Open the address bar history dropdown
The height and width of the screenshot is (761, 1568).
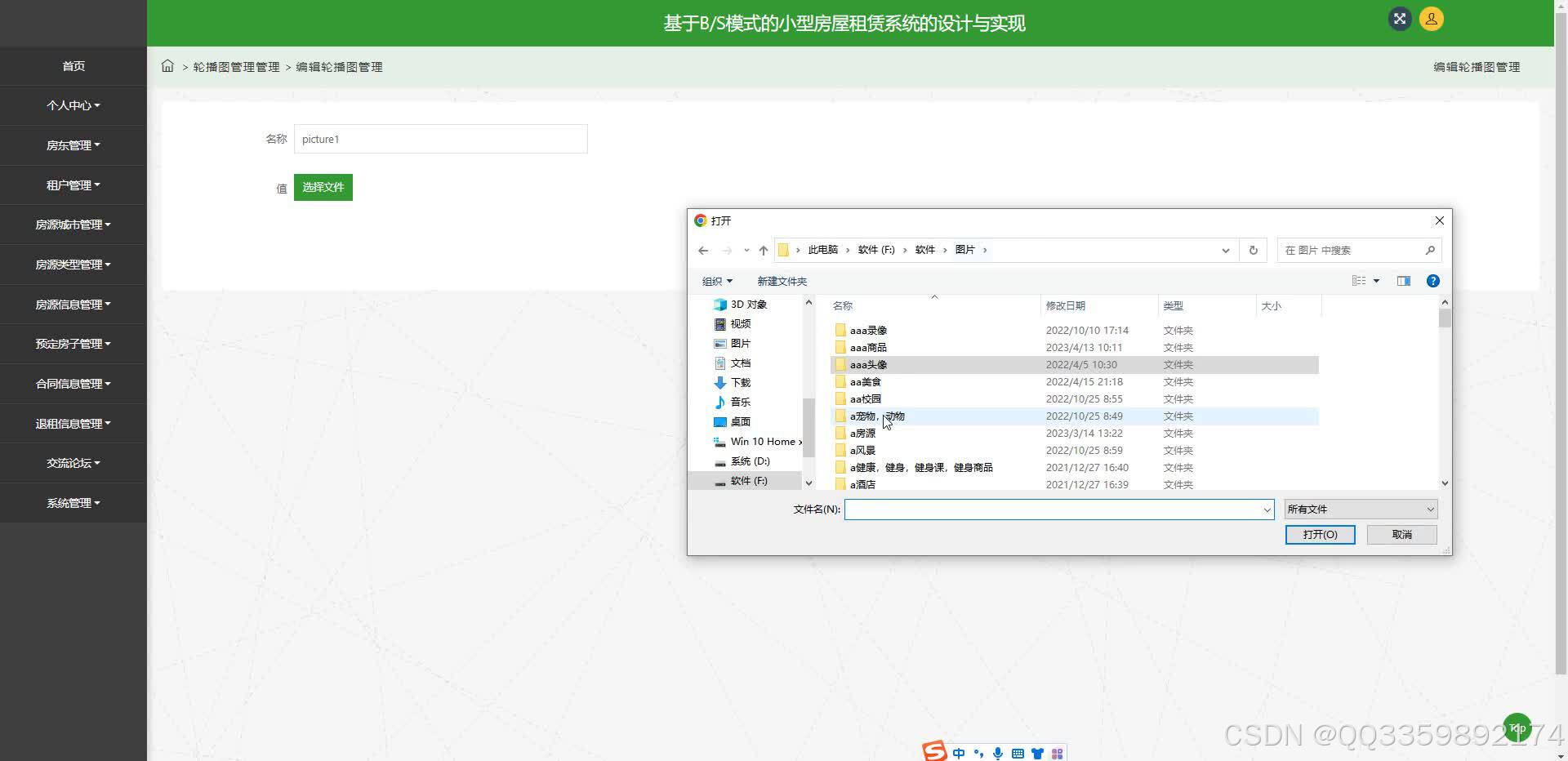tap(1225, 251)
